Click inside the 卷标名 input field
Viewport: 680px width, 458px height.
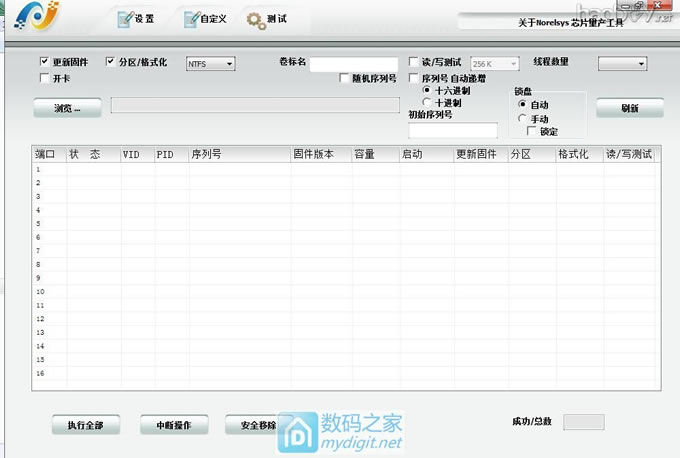coord(353,64)
